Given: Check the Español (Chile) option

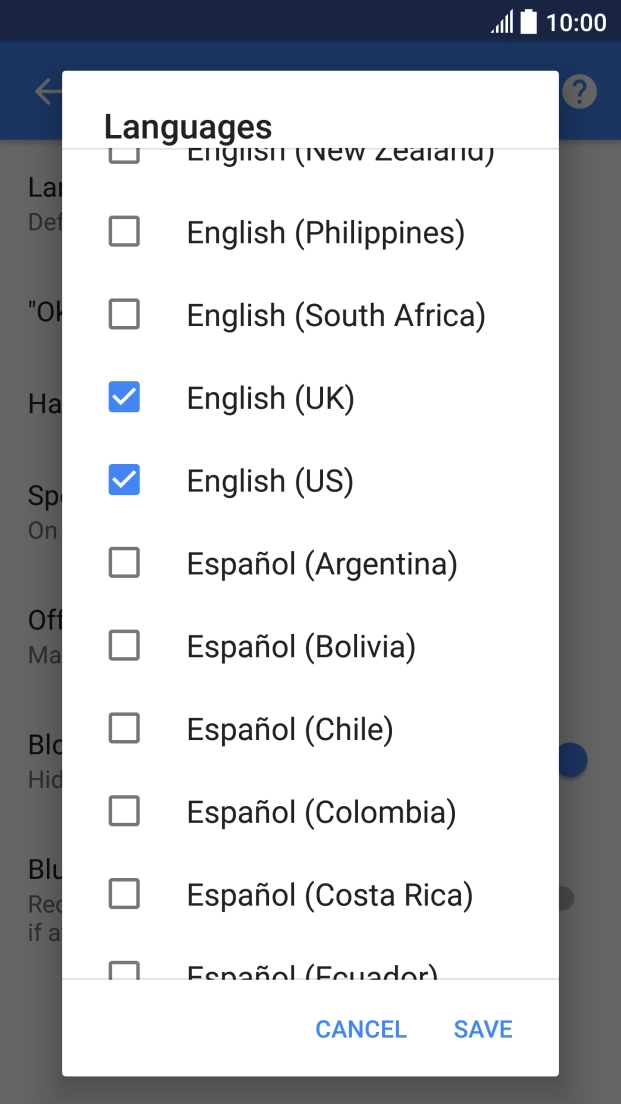Looking at the screenshot, I should click(x=124, y=728).
